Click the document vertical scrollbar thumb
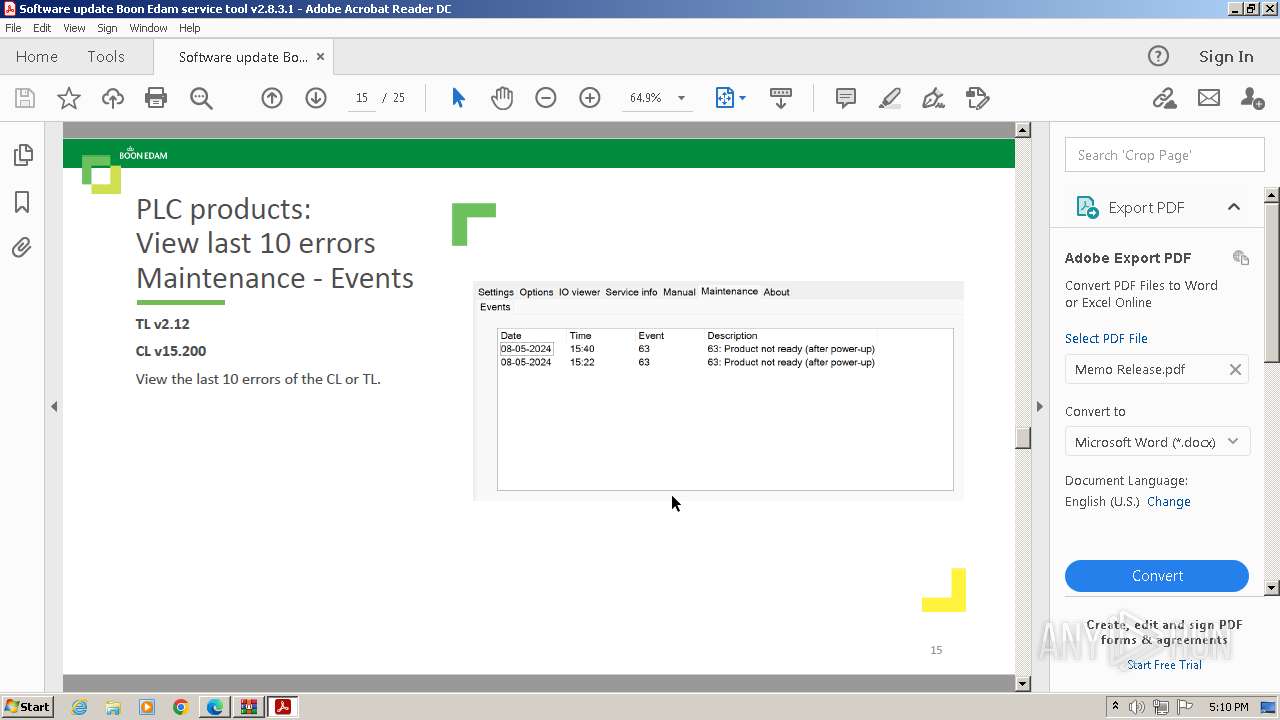 click(1022, 438)
